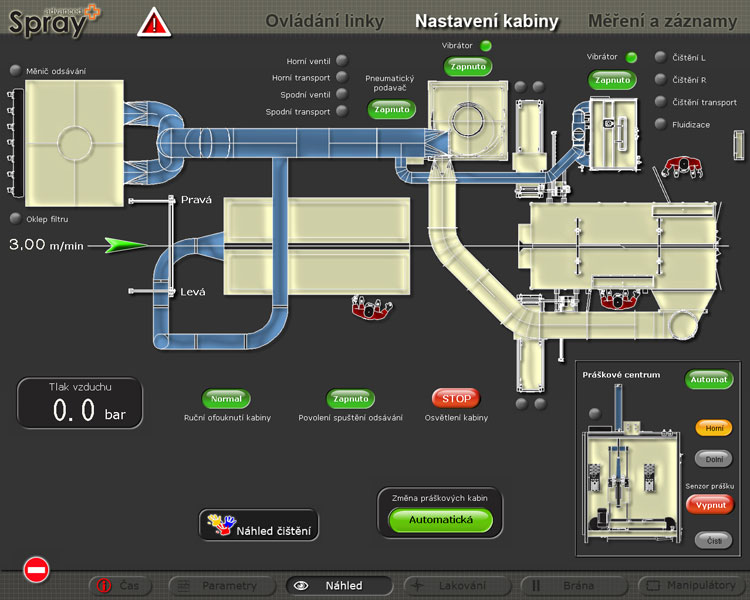
Task: Switch to the Ovládání linky tab
Action: point(324,21)
